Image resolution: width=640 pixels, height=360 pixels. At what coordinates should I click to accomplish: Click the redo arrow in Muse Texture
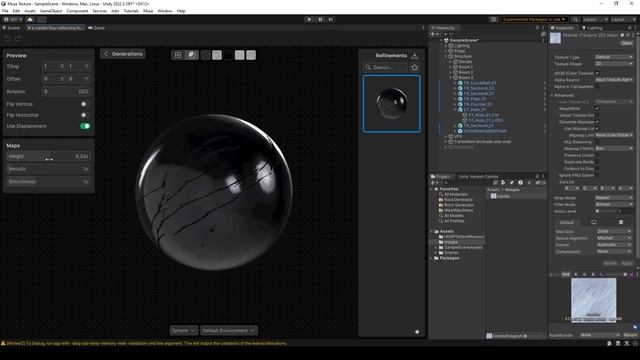point(18,38)
